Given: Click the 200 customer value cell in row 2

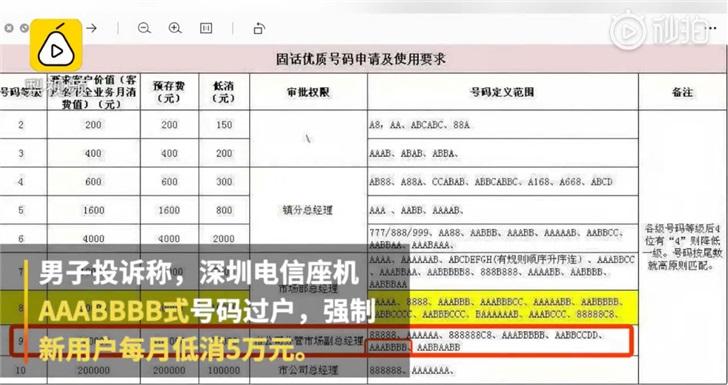Looking at the screenshot, I should click(x=93, y=124).
